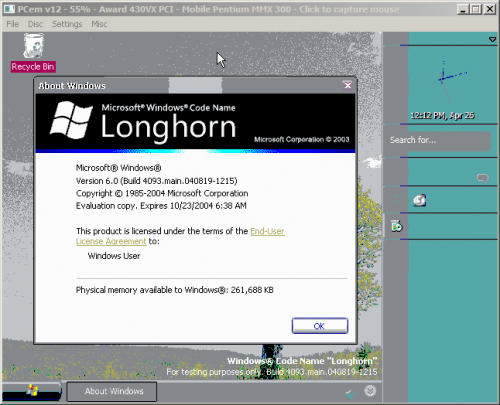Open the PCem File menu
The width and height of the screenshot is (500, 405).
point(13,24)
